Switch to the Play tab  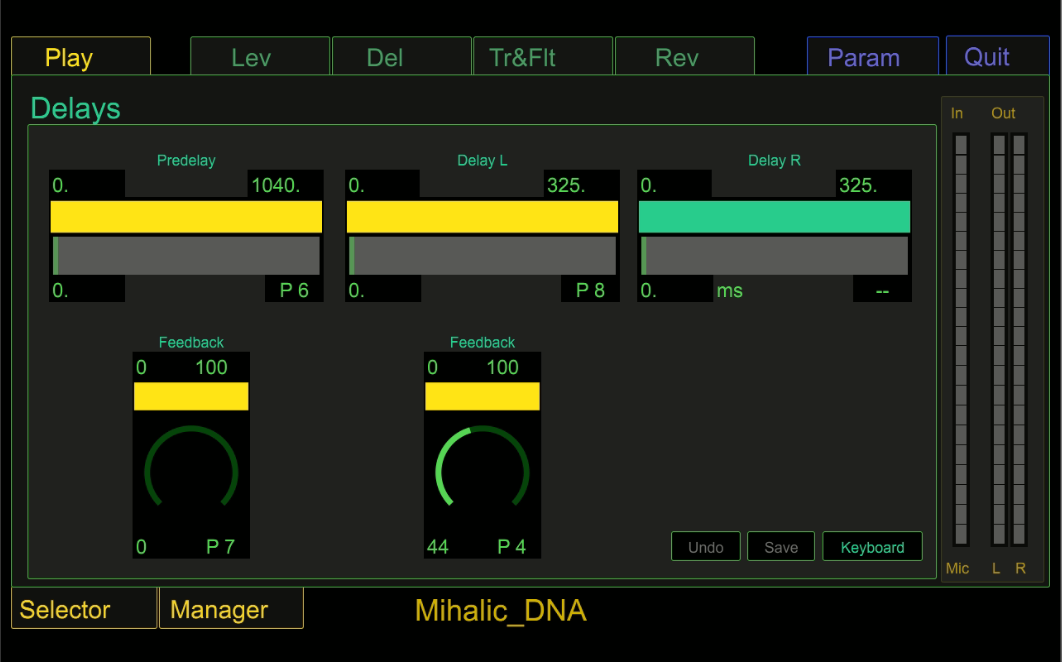81,56
